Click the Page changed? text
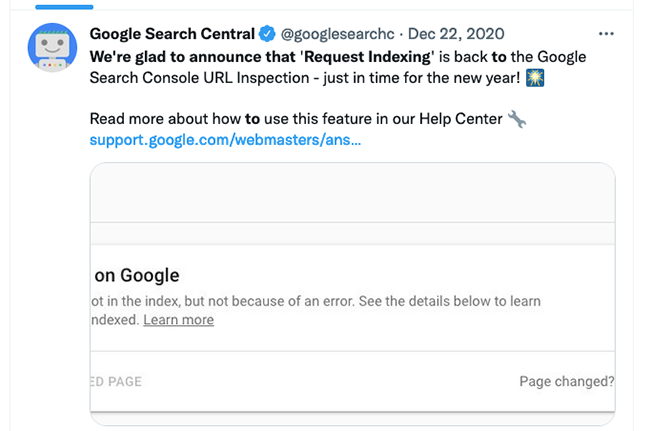Image resolution: width=650 pixels, height=431 pixels. pos(567,381)
